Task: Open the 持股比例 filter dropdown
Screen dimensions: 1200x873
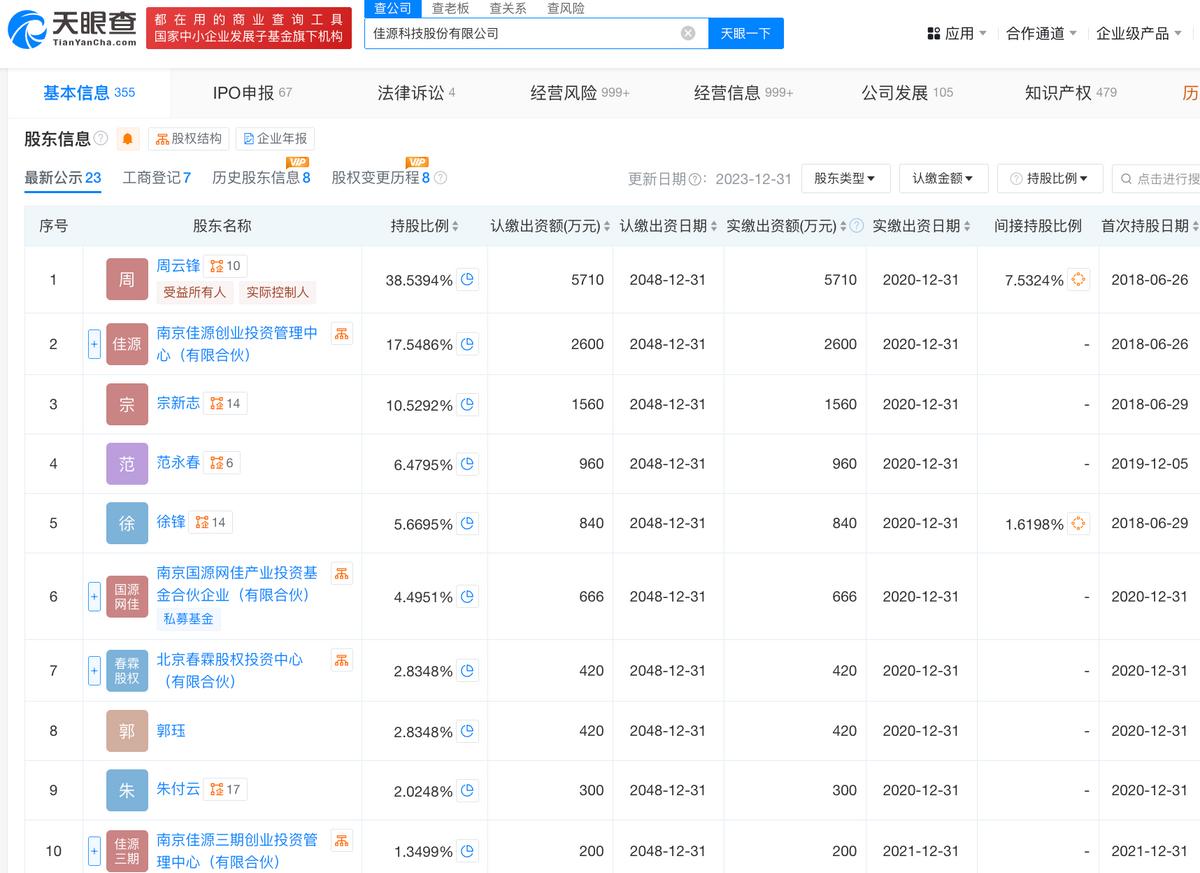Action: click(1050, 178)
